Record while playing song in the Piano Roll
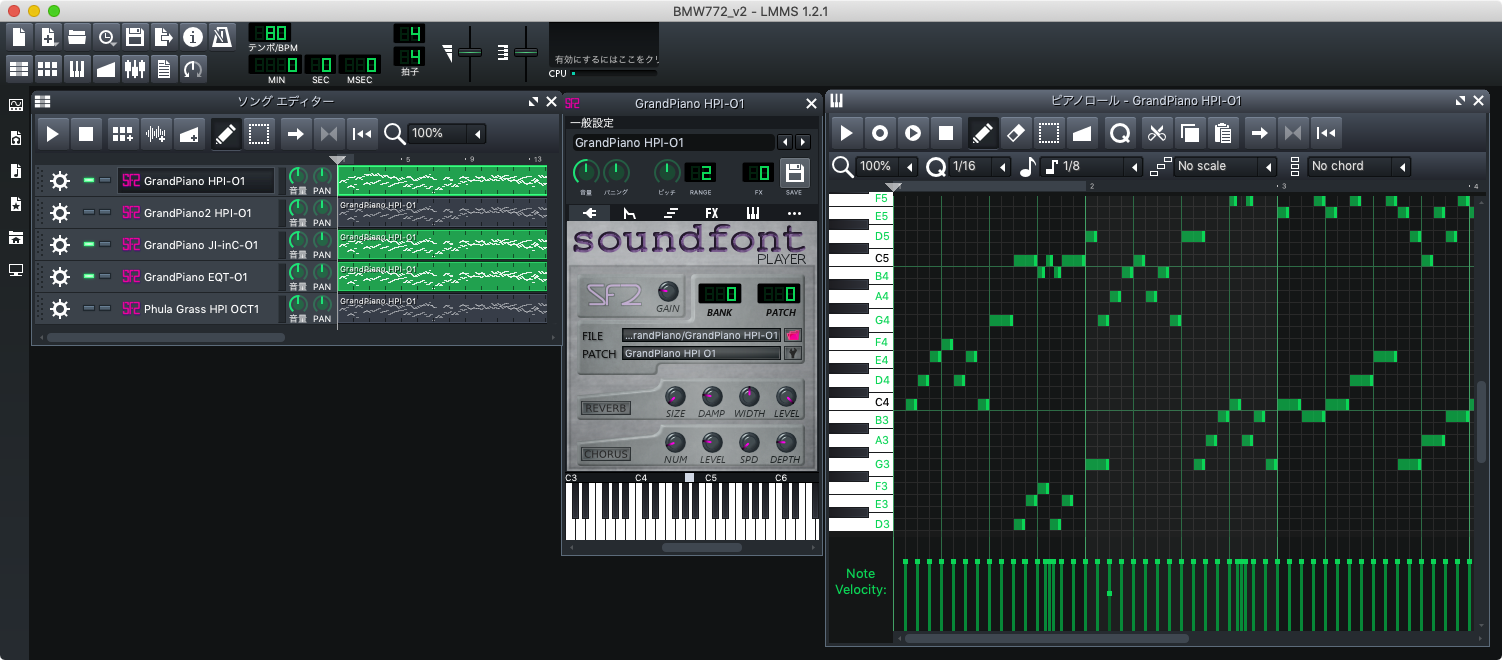1502x660 pixels. point(913,132)
